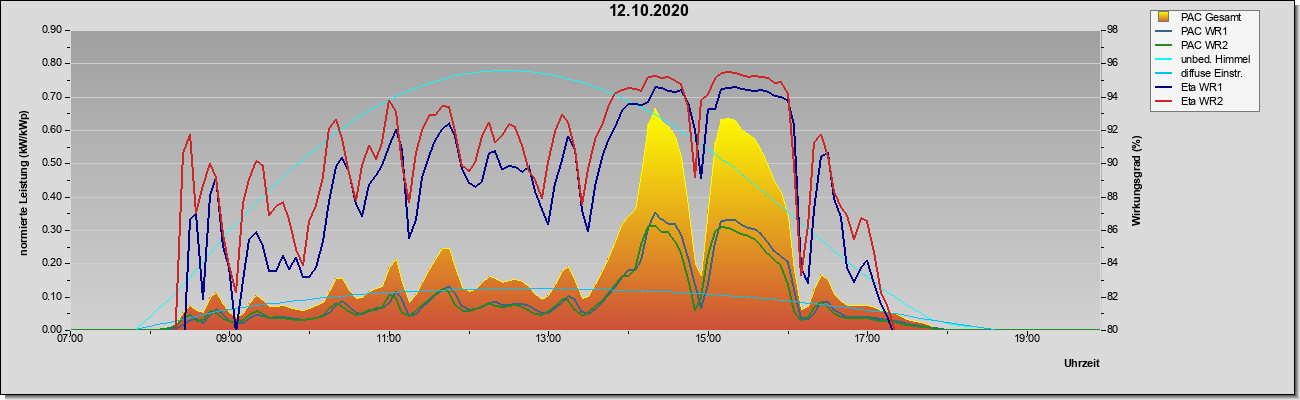Click the Uhrzeit axis title
This screenshot has width=1300, height=400.
(1082, 364)
